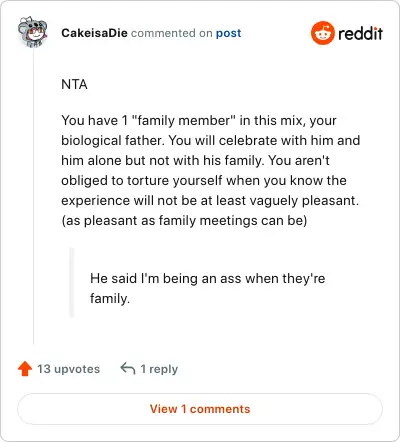
Task: Click the grey quote block bar
Action: coord(71,282)
